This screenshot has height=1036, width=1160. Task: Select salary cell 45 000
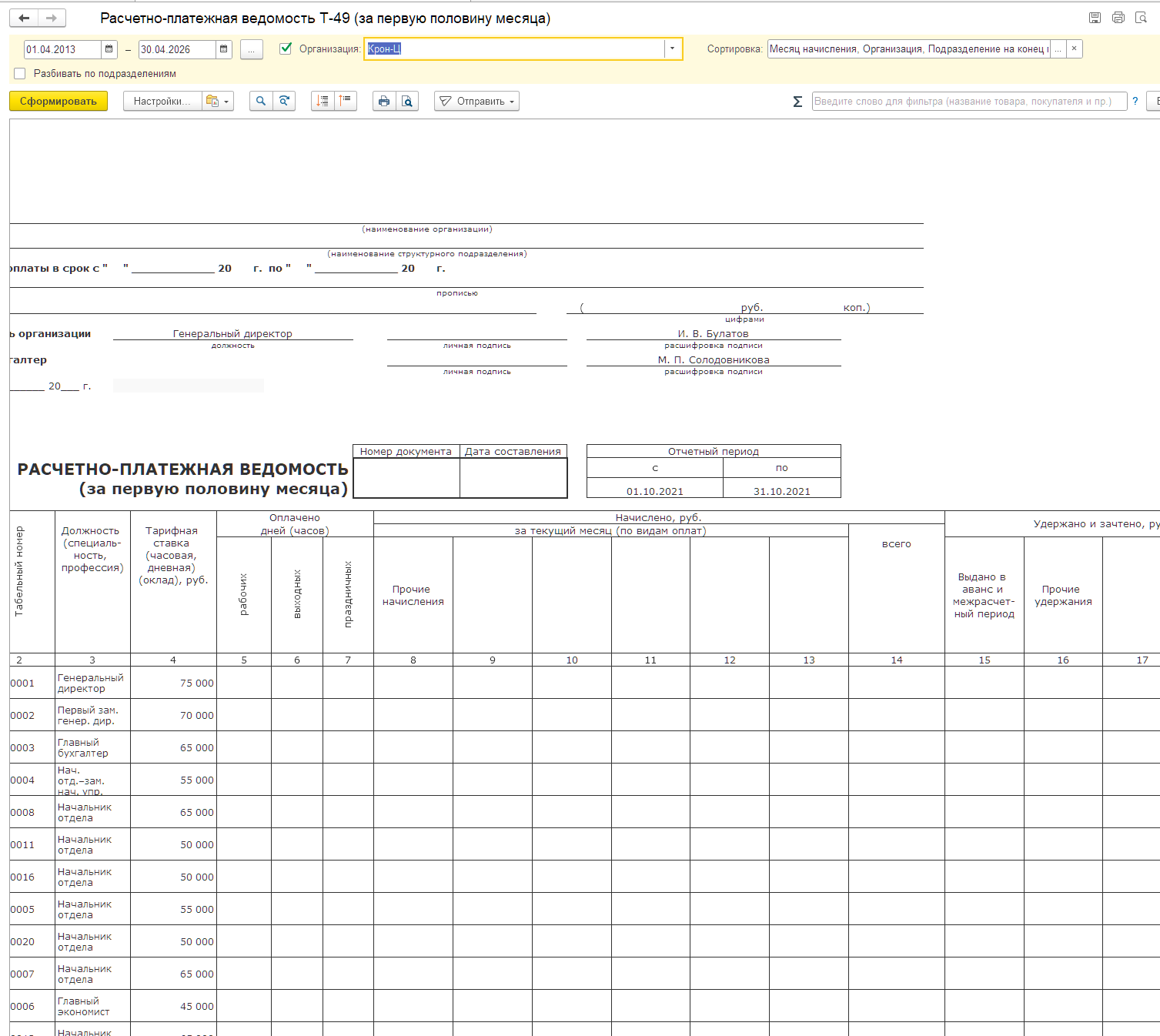pyautogui.click(x=174, y=1006)
